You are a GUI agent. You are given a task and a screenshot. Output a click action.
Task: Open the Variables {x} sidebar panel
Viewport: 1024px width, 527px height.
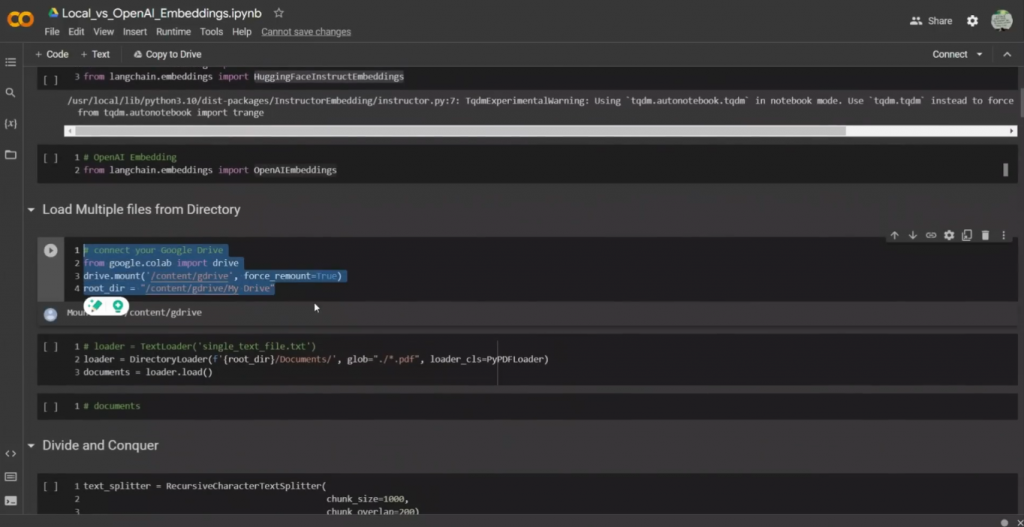(x=10, y=123)
